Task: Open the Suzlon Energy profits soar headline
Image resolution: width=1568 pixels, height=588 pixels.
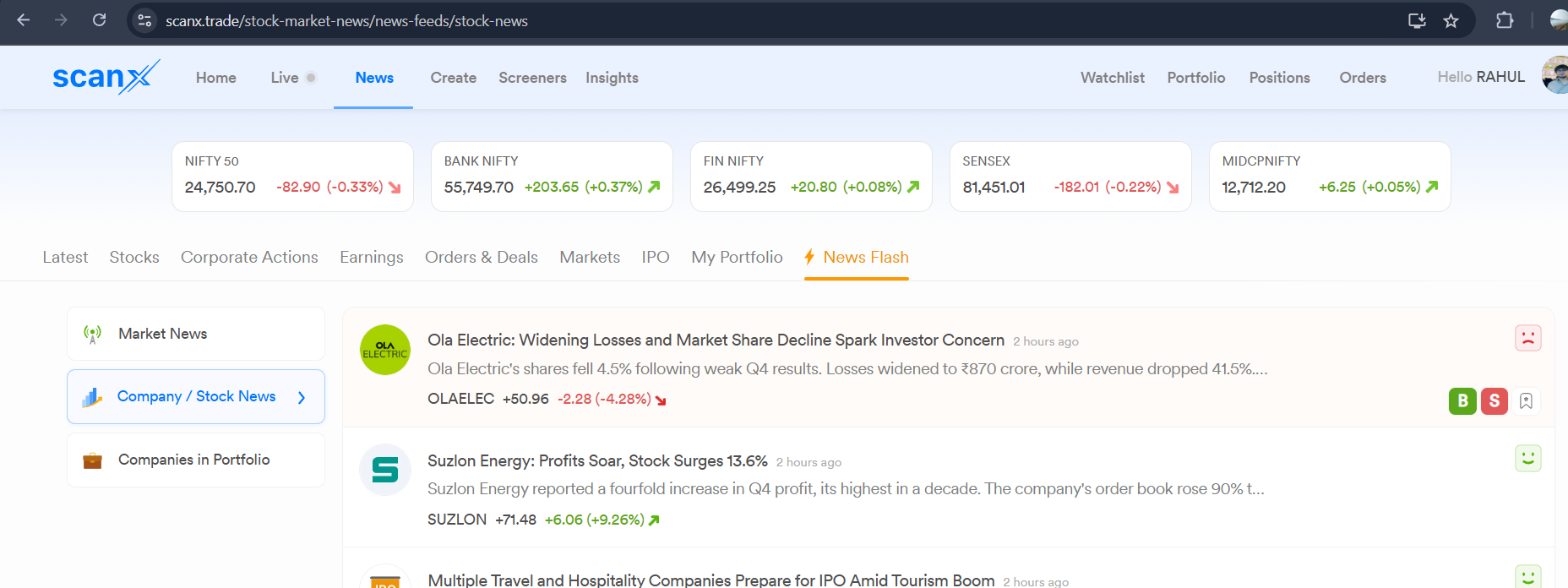Action: (597, 460)
